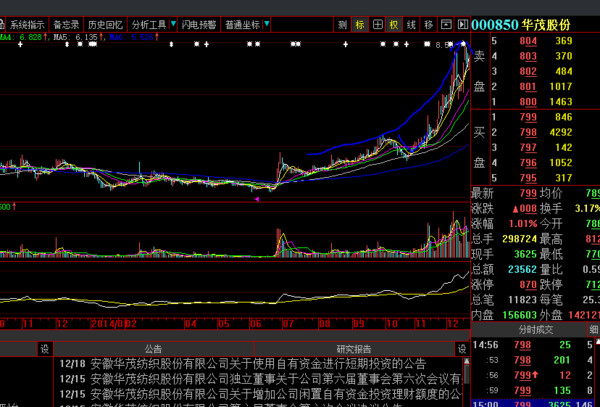600x407 pixels.
Task: Click the multi-window grid layout icon
Action: tap(377, 24)
